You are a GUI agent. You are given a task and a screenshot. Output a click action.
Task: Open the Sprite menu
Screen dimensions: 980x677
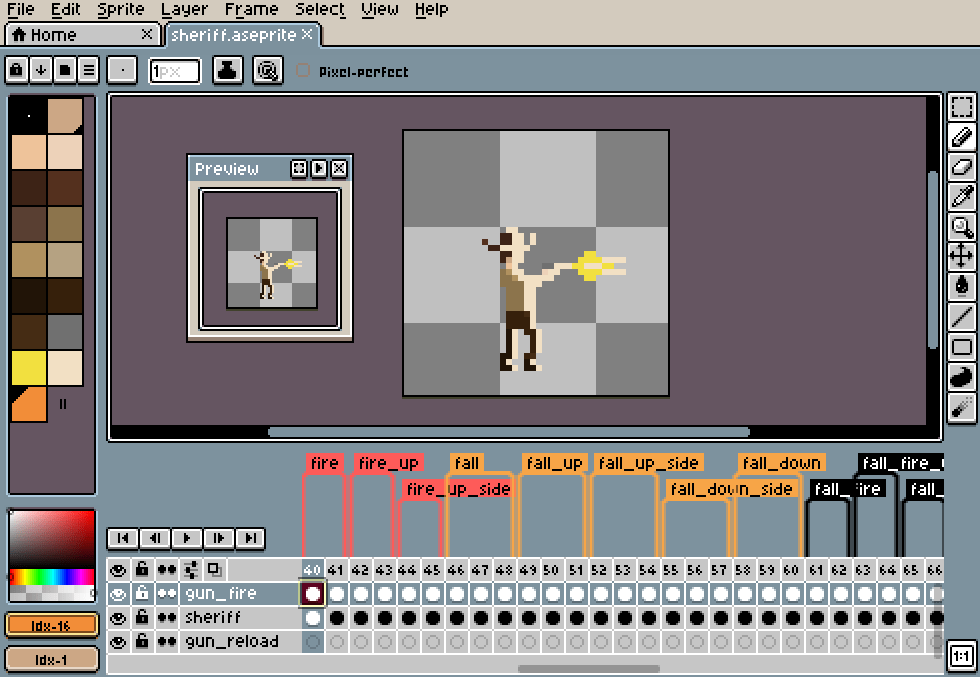click(x=121, y=10)
